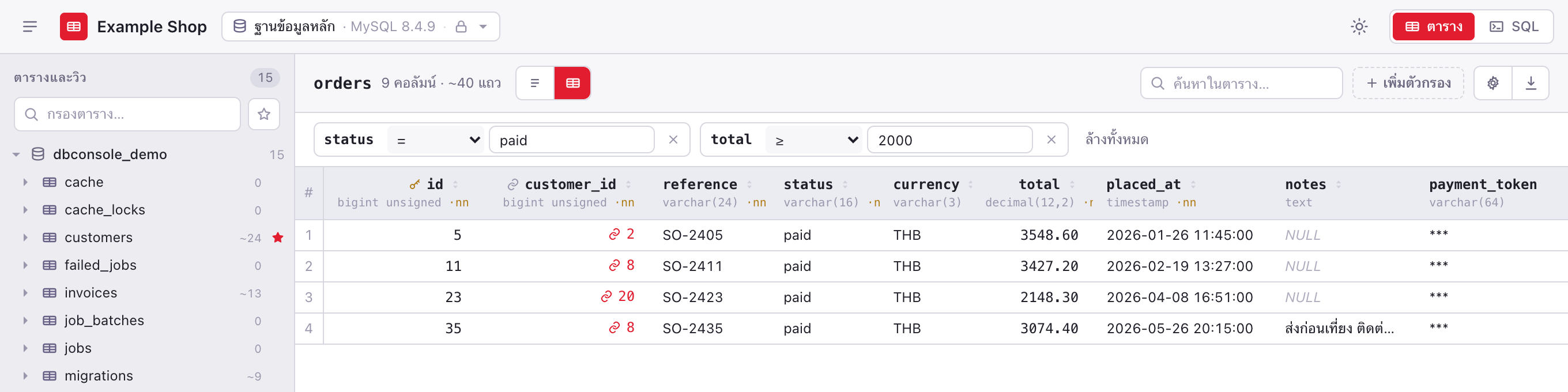1568x392 pixels.
Task: Toggle the sidebar hamburger menu
Action: [x=30, y=27]
